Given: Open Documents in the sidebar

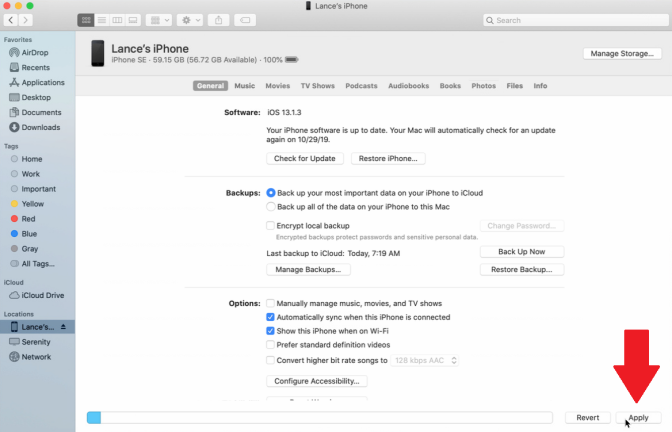Looking at the screenshot, I should (x=37, y=113).
